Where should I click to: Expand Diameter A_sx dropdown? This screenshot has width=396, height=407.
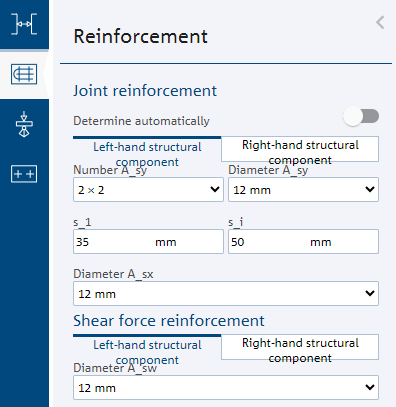point(226,293)
